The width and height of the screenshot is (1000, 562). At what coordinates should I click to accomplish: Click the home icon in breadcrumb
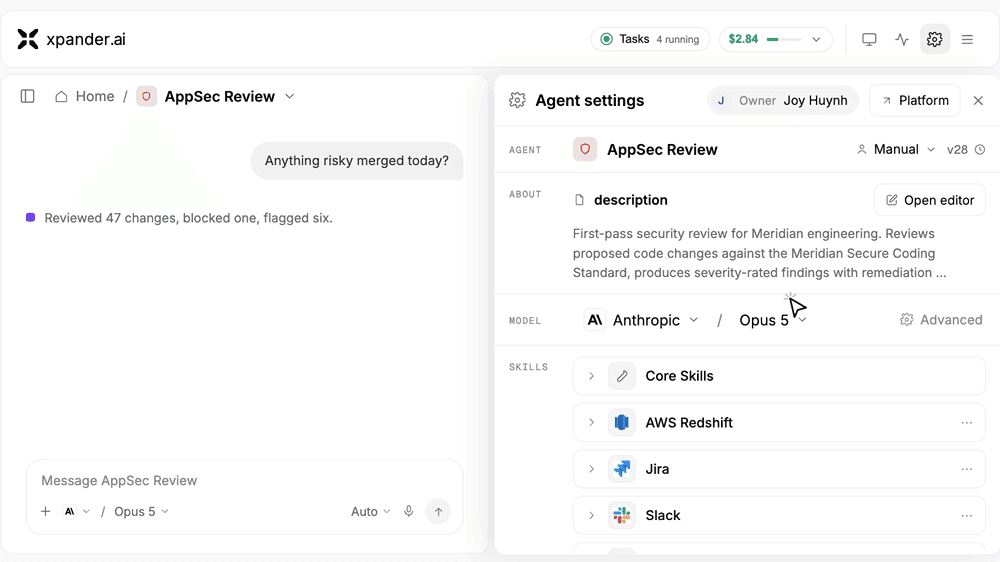[61, 96]
